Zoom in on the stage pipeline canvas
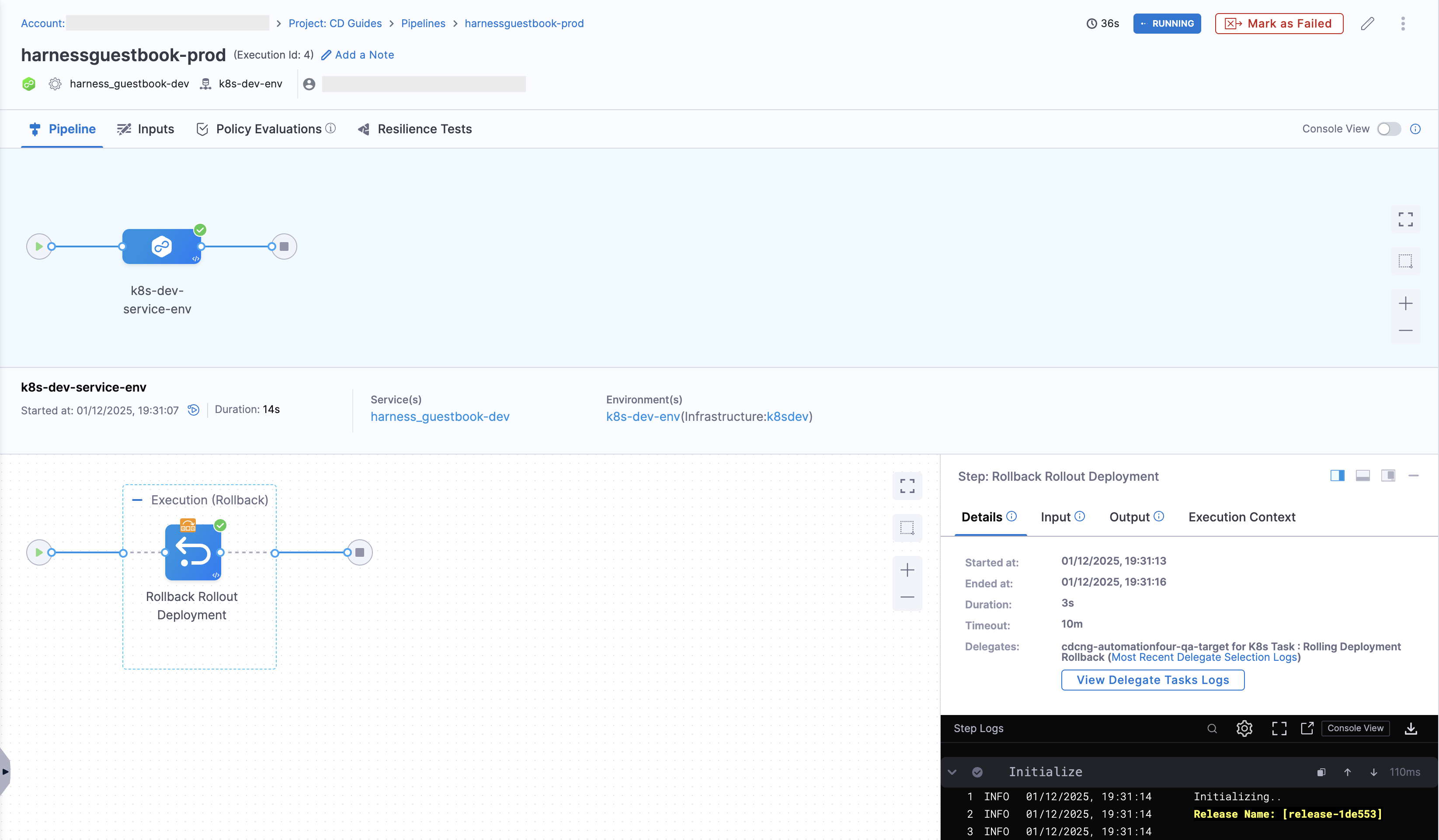Image resolution: width=1439 pixels, height=840 pixels. (1405, 303)
